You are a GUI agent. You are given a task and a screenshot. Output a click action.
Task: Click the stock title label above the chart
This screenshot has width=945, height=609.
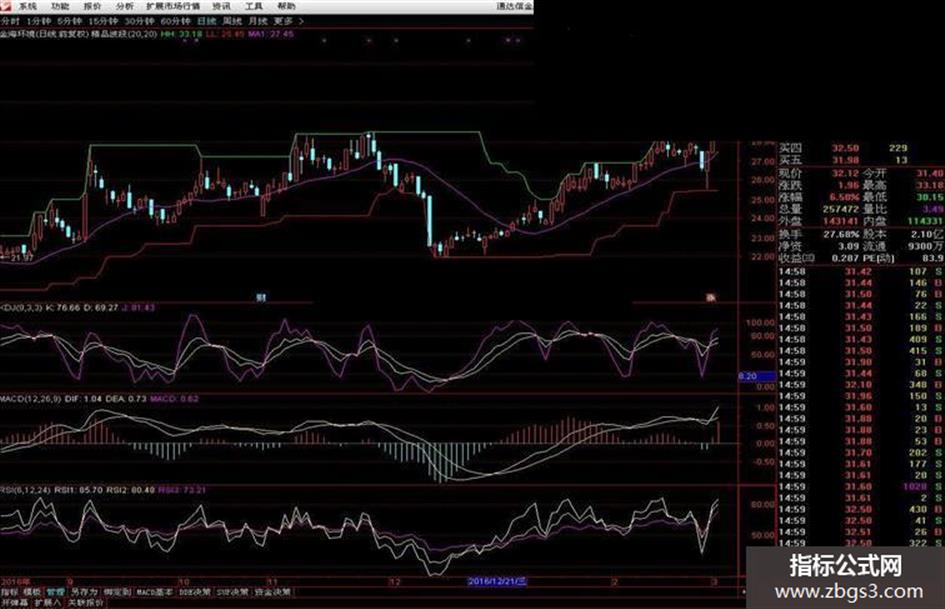[78, 34]
